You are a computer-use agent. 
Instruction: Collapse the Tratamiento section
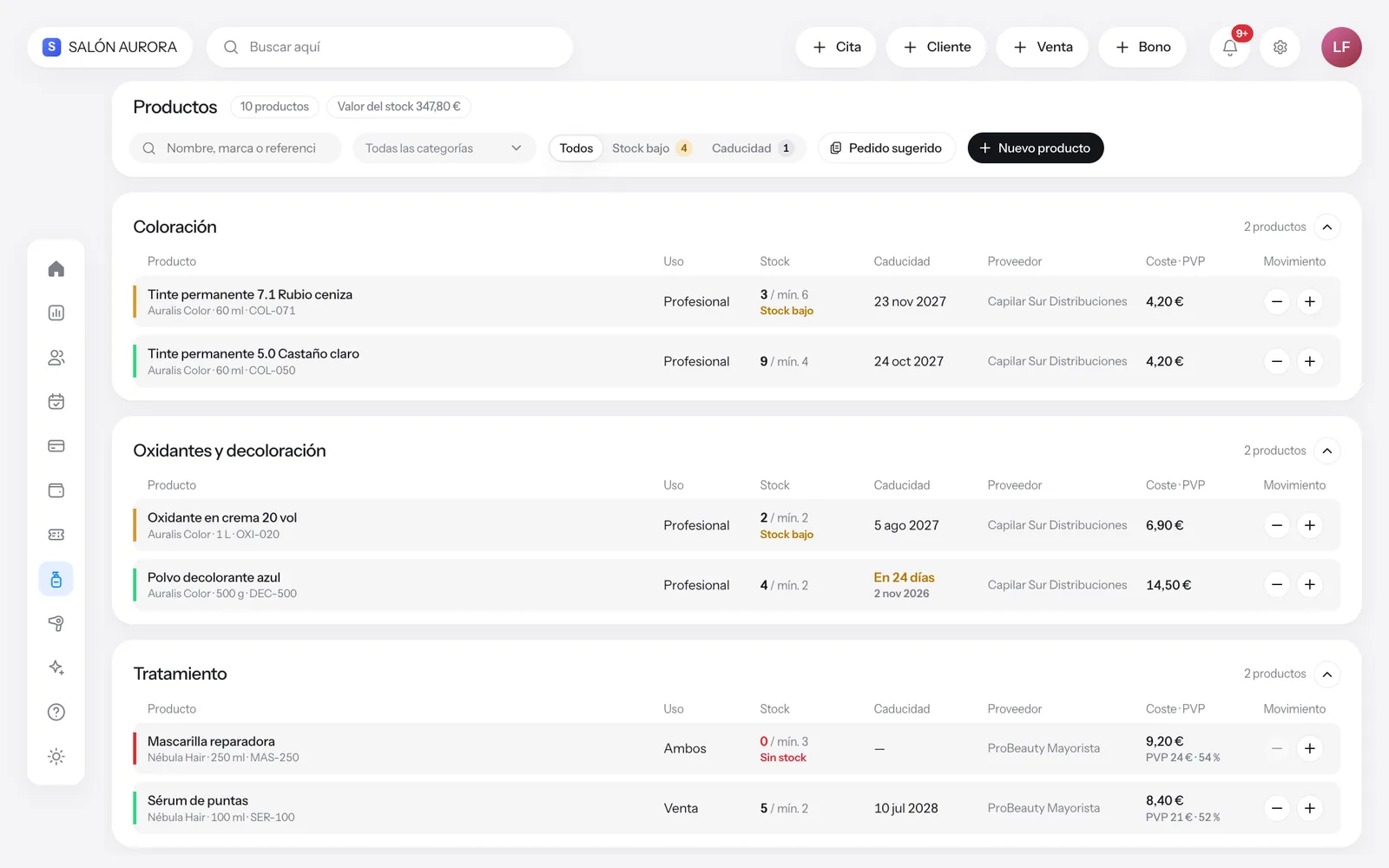(x=1327, y=674)
